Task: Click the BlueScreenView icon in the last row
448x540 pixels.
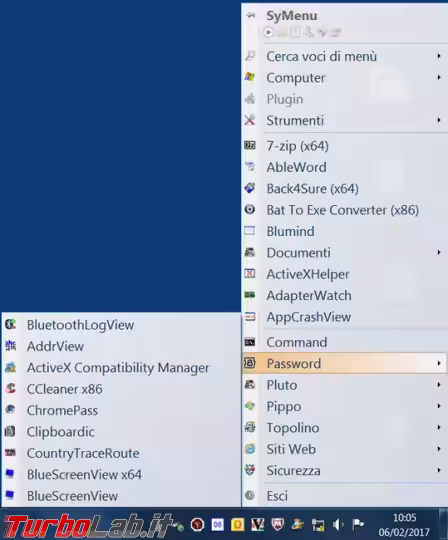Action: (x=11, y=495)
